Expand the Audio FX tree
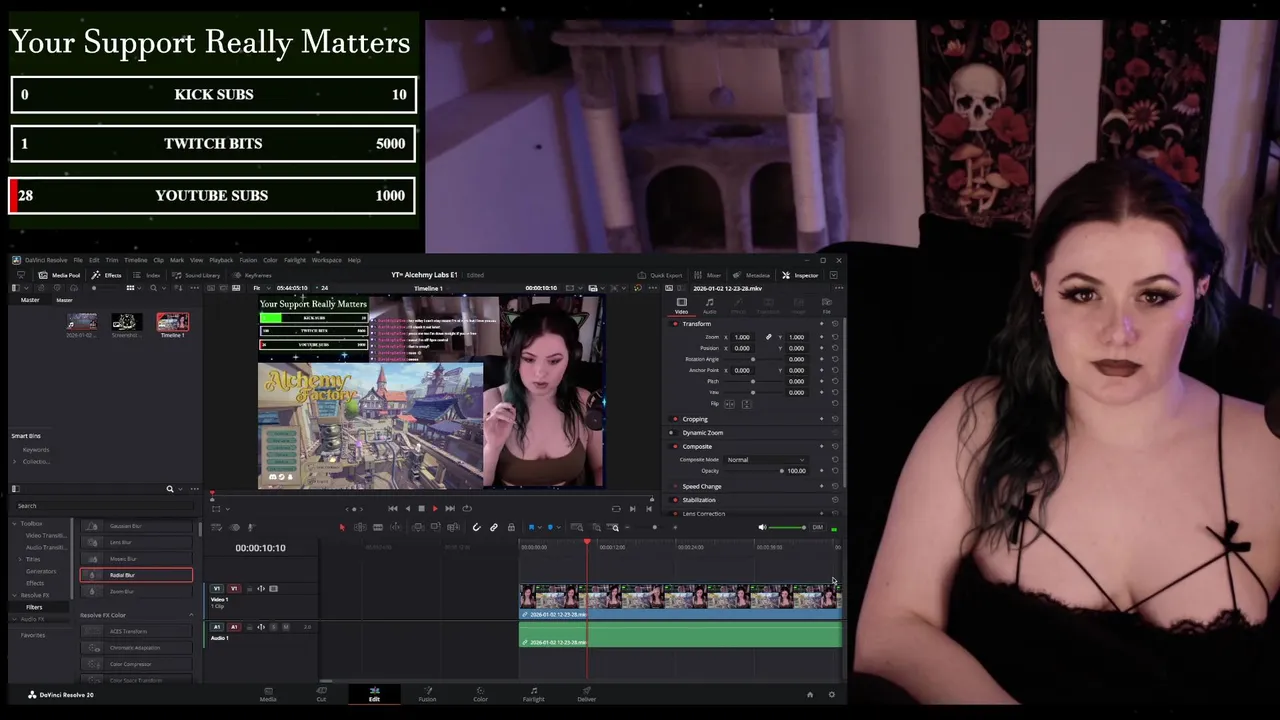 (15, 619)
